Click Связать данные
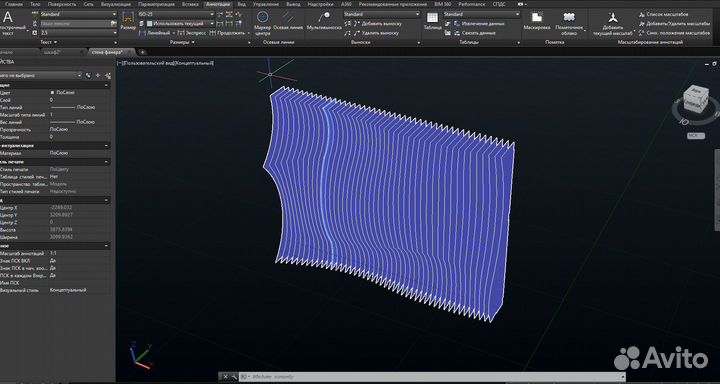The height and width of the screenshot is (384, 720). [474, 33]
